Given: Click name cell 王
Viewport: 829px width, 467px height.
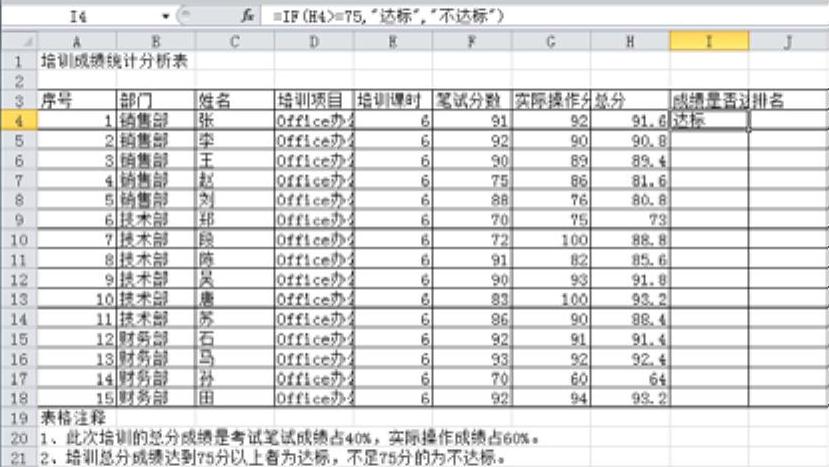Looking at the screenshot, I should (234, 160).
